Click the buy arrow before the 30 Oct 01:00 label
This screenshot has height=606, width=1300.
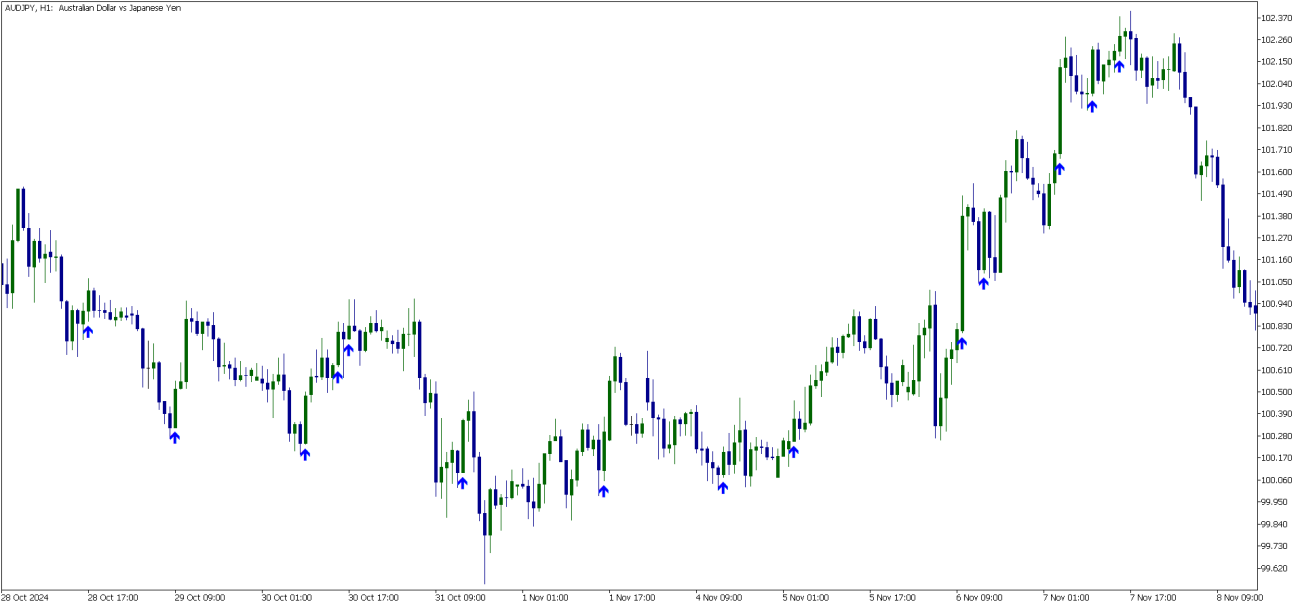tap(304, 453)
